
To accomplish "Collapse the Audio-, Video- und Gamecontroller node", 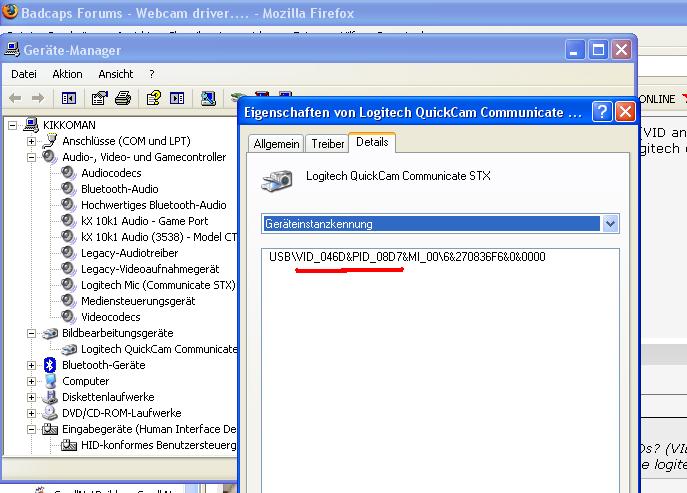I will pyautogui.click(x=32, y=157).
